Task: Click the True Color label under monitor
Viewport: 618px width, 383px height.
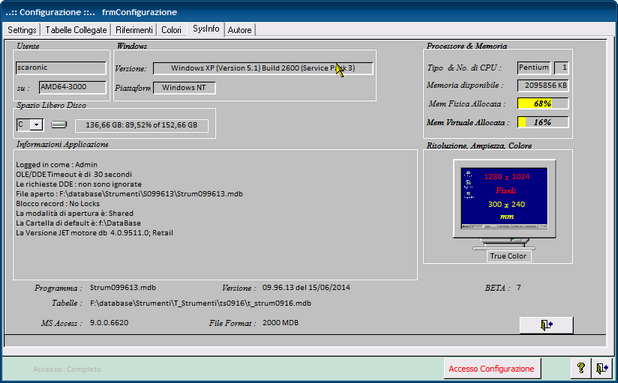Action: coord(508,256)
